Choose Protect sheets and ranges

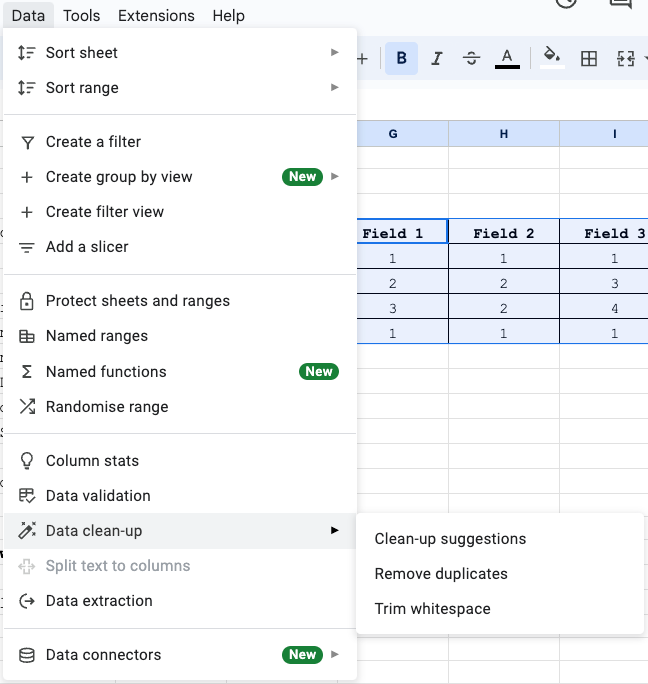tap(180, 301)
